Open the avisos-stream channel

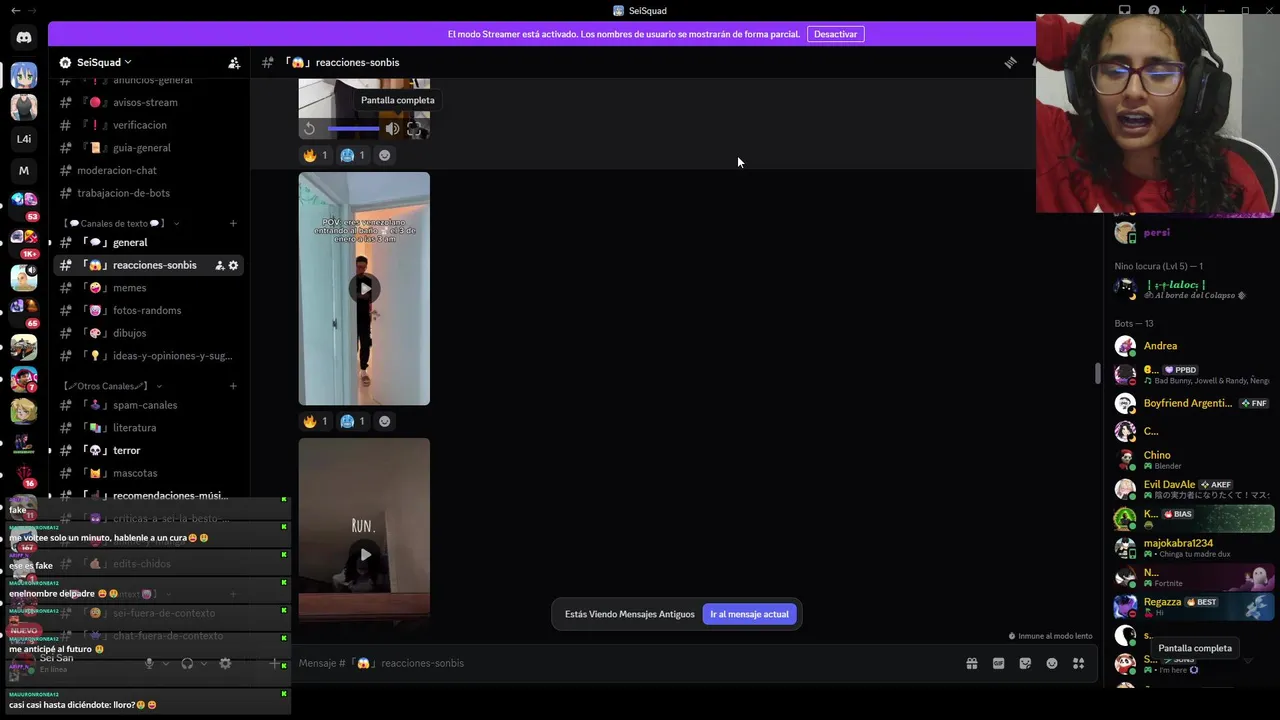[x=148, y=102]
